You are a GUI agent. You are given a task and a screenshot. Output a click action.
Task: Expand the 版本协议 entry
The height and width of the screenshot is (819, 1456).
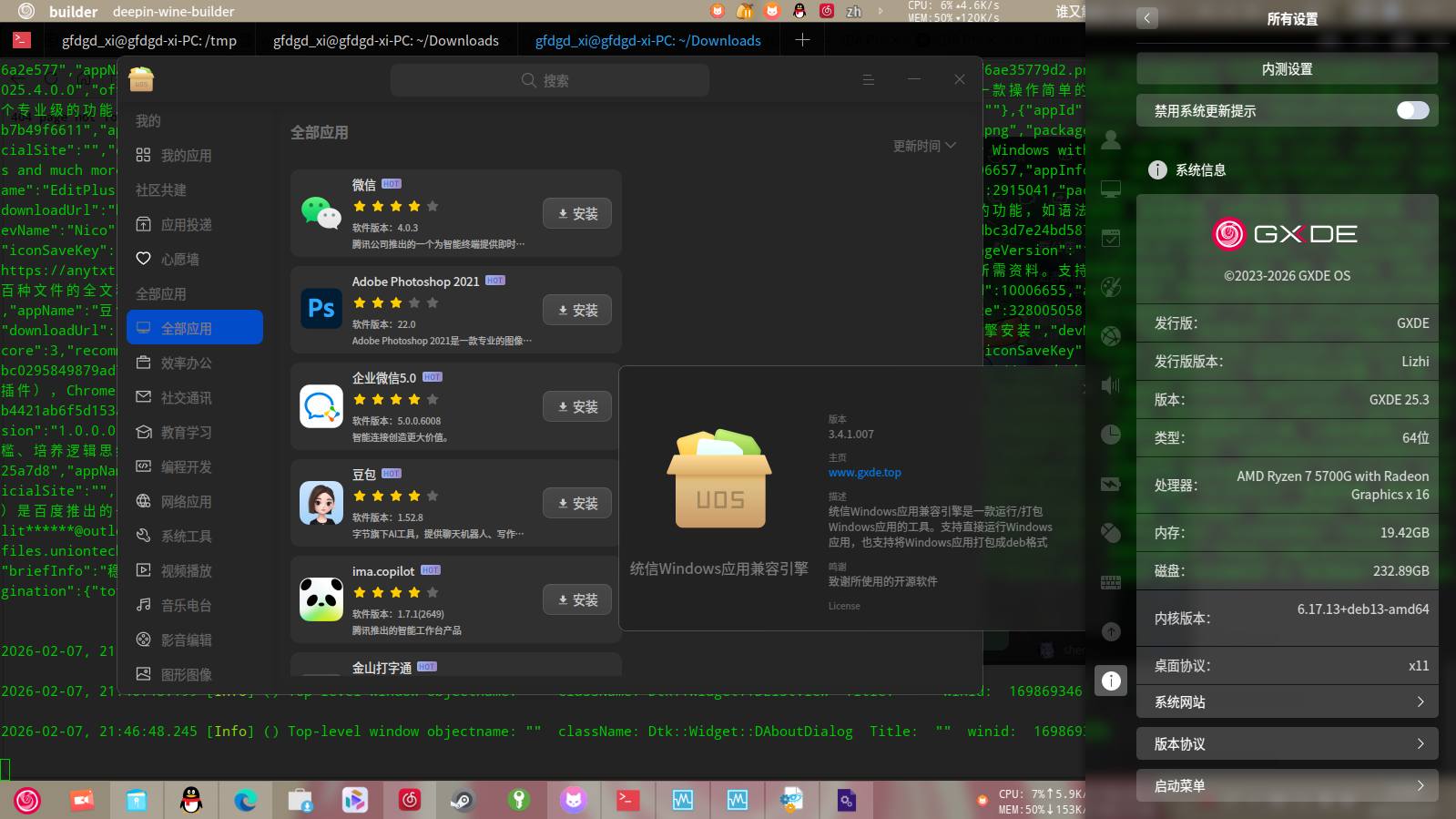click(x=1287, y=744)
